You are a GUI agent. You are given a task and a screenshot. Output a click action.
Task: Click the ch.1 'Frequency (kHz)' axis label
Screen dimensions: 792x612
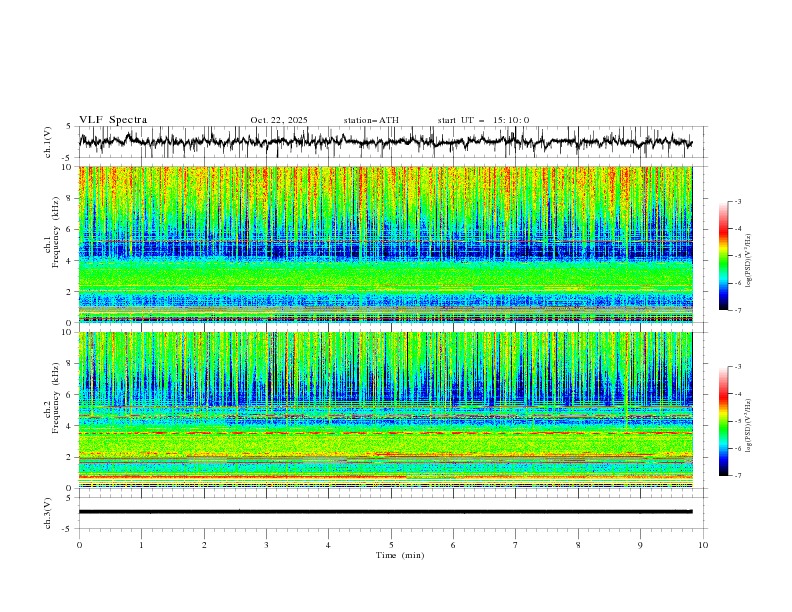pyautogui.click(x=56, y=233)
